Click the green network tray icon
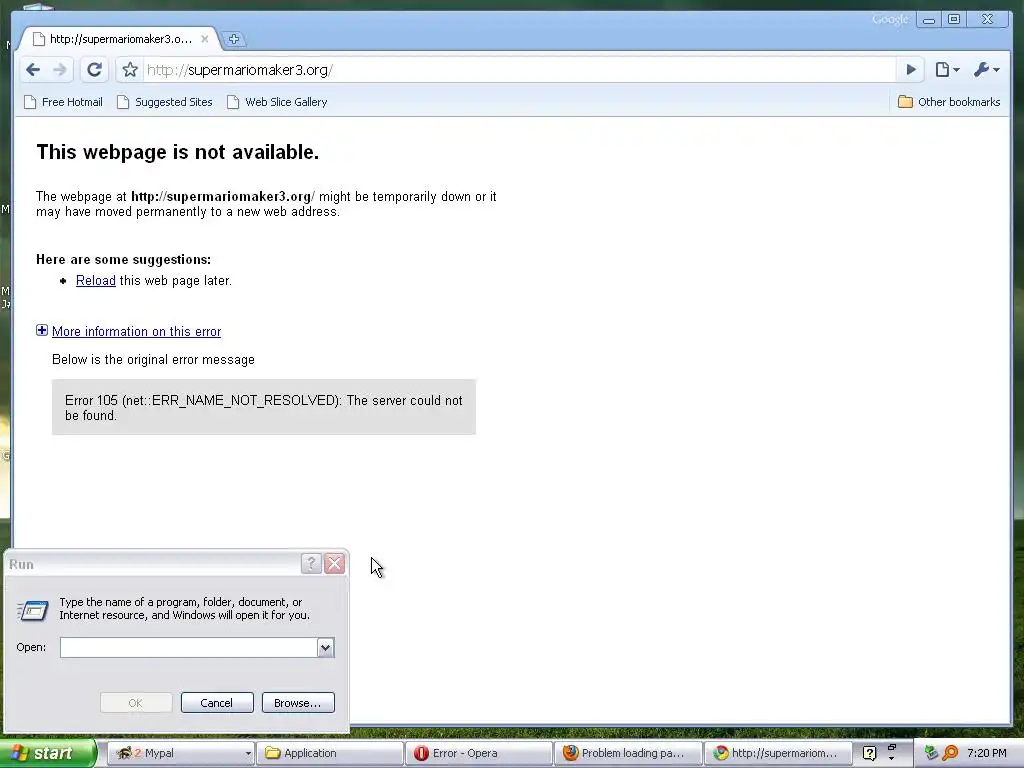The height and width of the screenshot is (768, 1024). pos(931,753)
